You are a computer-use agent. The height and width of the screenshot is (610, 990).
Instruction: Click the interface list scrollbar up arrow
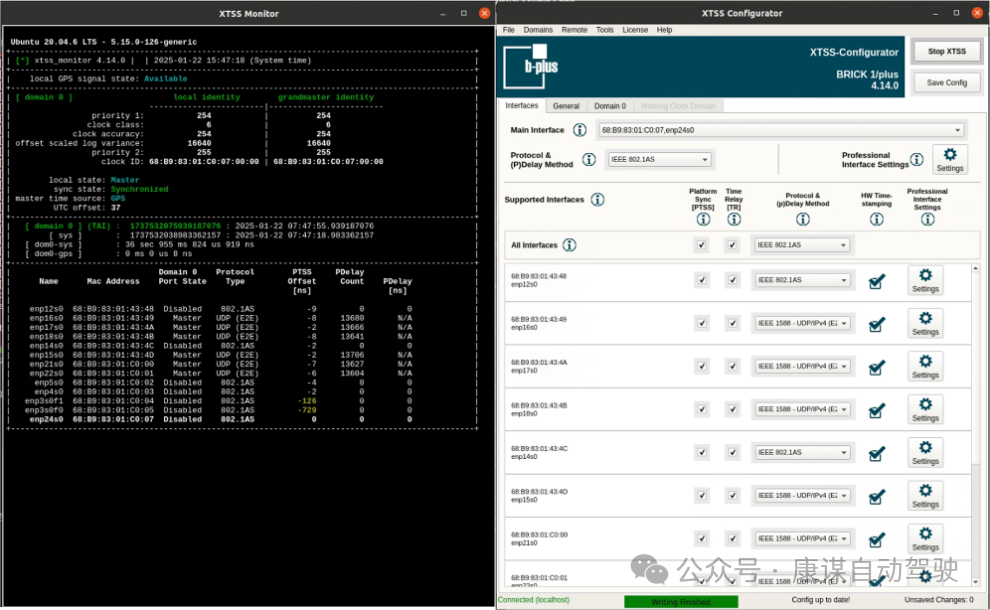[x=975, y=268]
